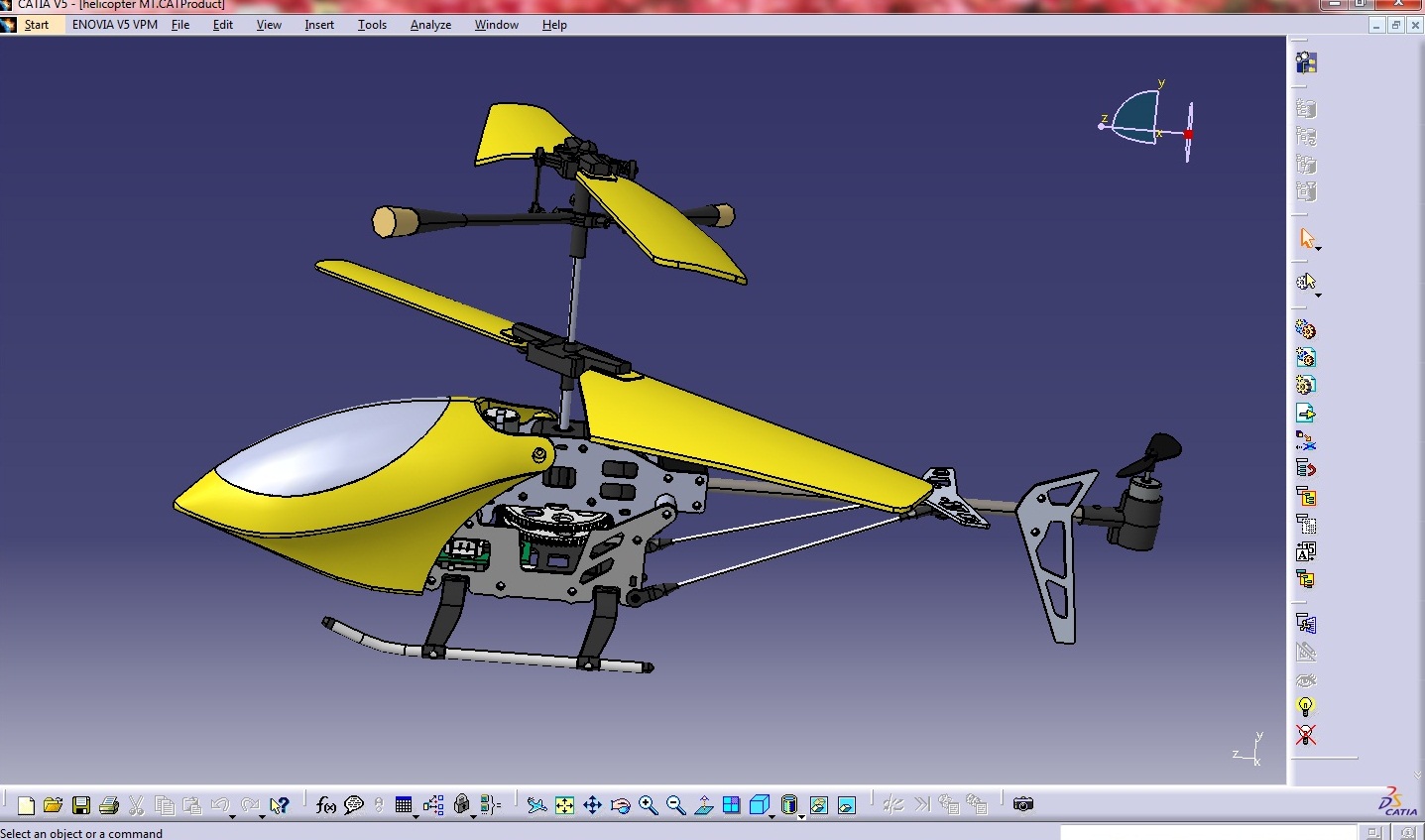
Task: Expand the Select arrow tool dropdown
Action: point(1318,248)
